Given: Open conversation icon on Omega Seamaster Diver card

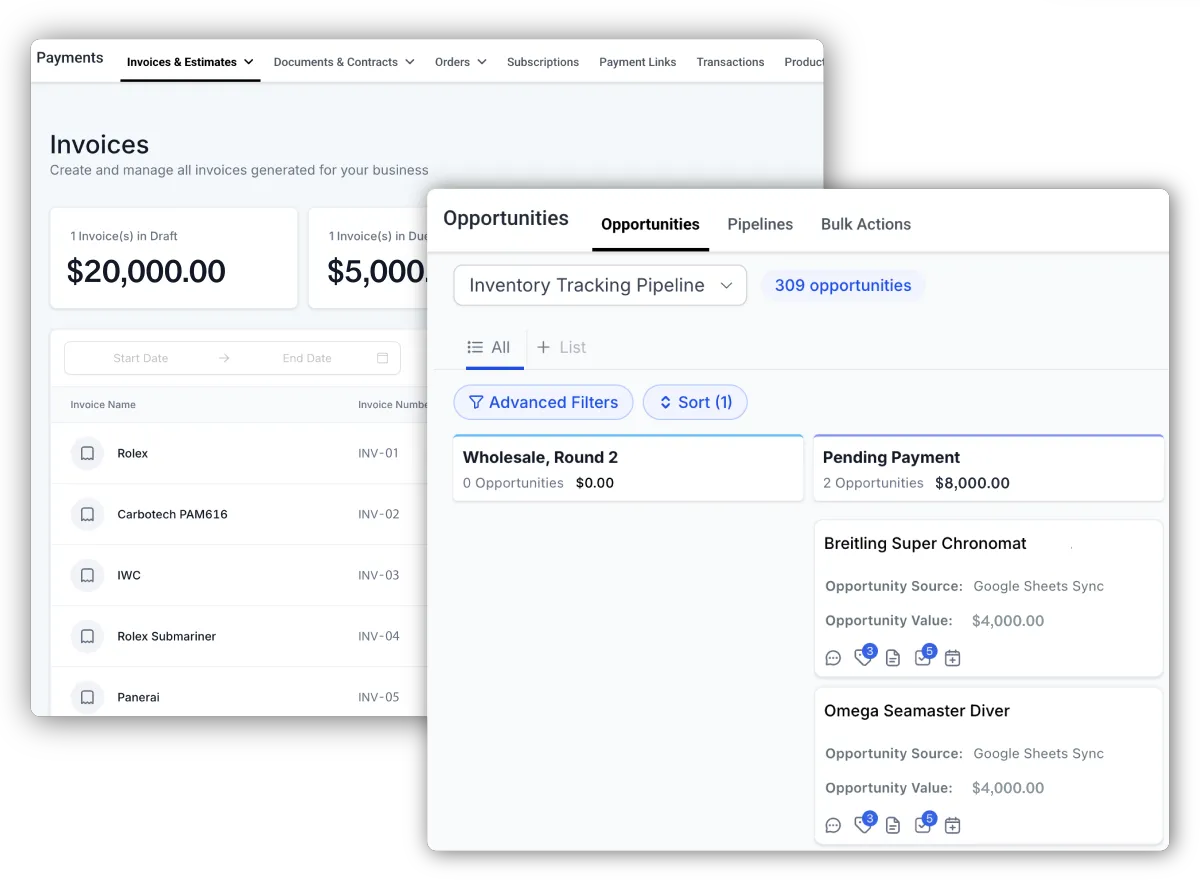Looking at the screenshot, I should tap(833, 825).
